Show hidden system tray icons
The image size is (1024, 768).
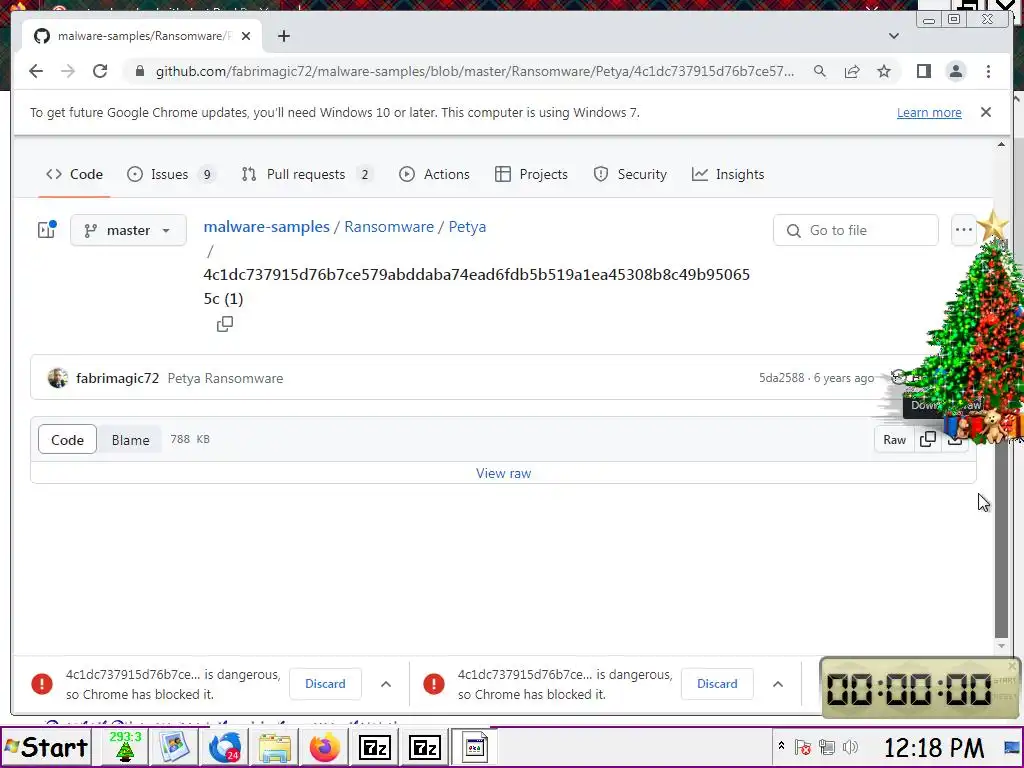pyautogui.click(x=781, y=745)
